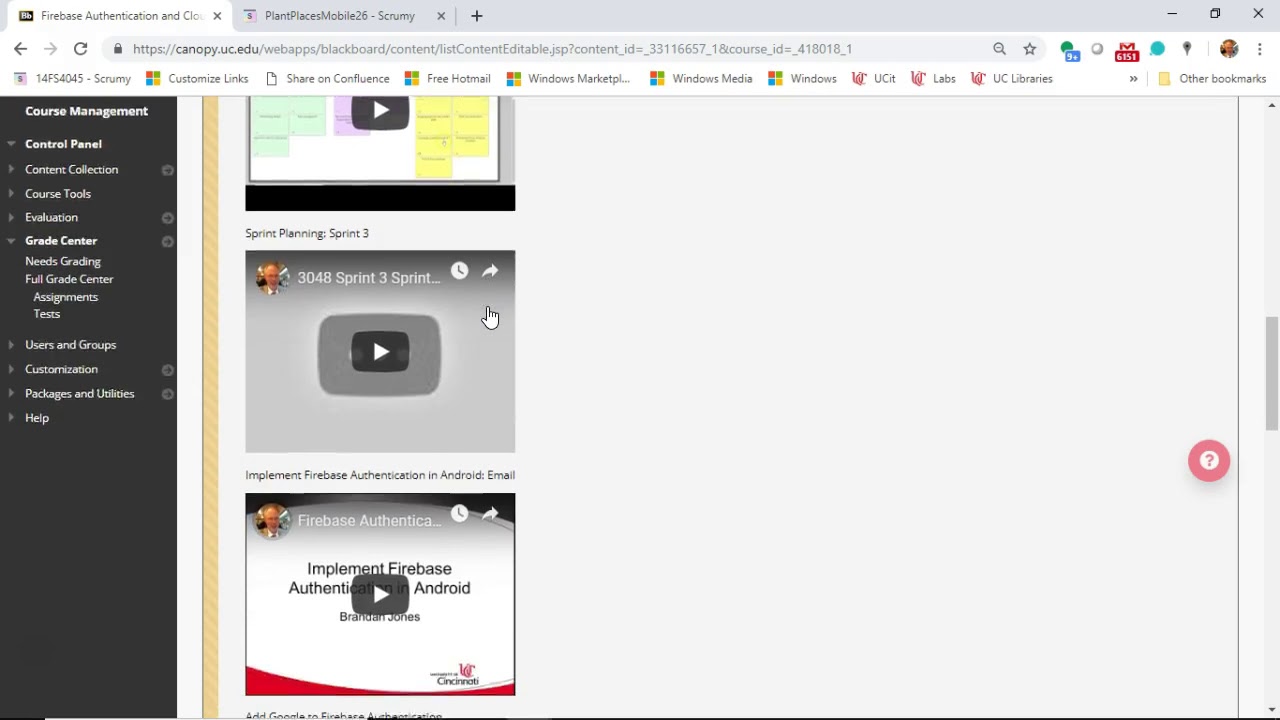Screen dimensions: 1280x720
Task: Open 14FS4045 - Scrumy bookmark
Action: pos(73,78)
